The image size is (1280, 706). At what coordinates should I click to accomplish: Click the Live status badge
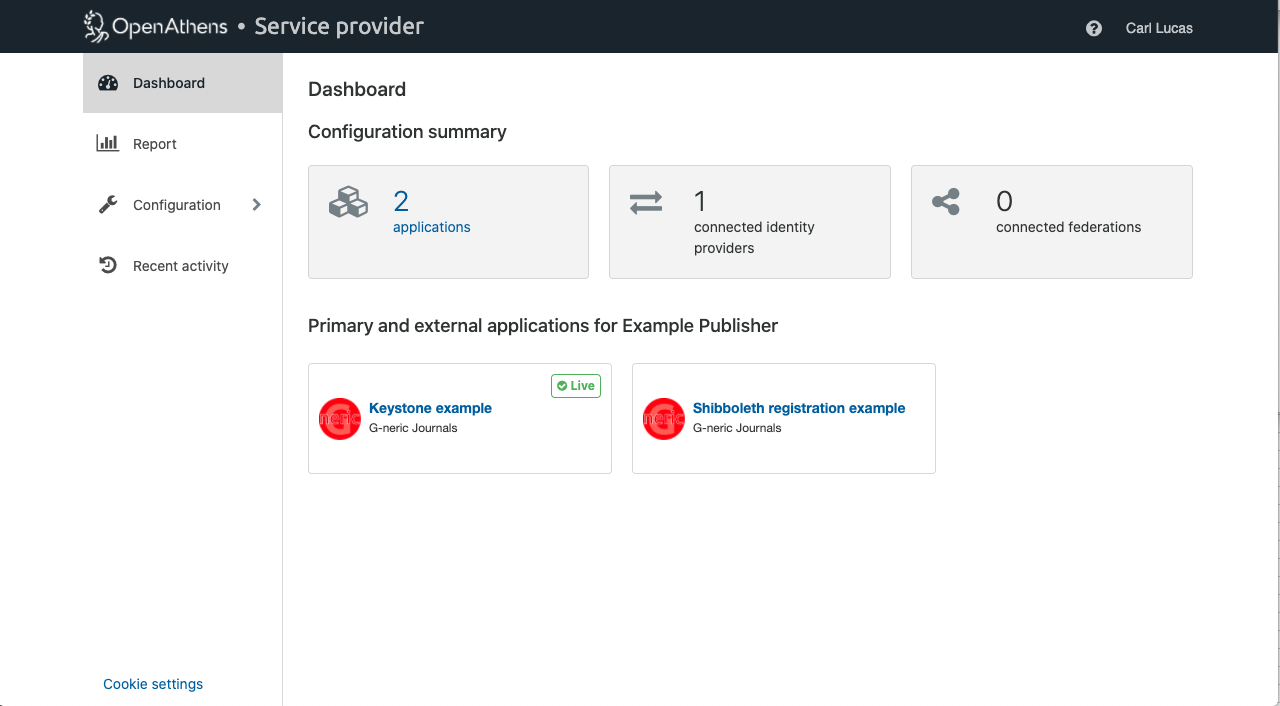576,386
